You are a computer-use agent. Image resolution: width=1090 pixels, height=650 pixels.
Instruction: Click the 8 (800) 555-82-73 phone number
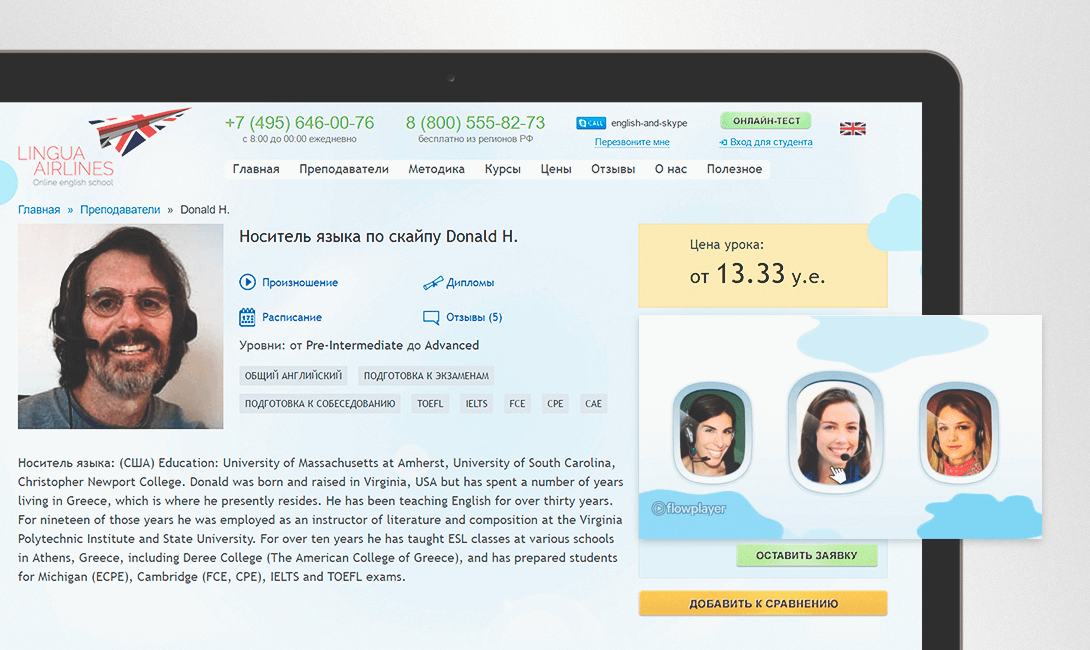click(x=475, y=123)
